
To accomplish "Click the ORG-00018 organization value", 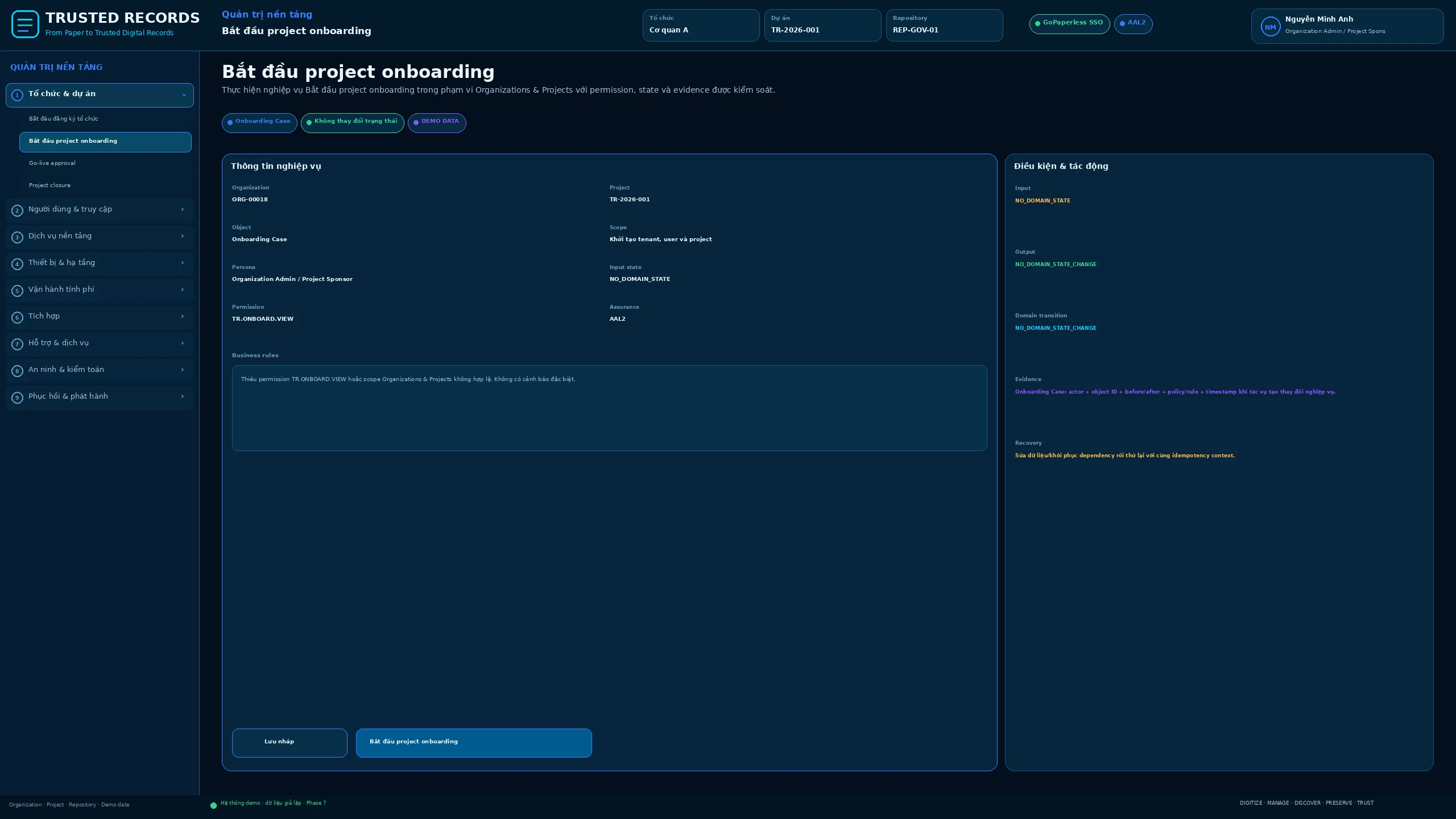I will 250,200.
